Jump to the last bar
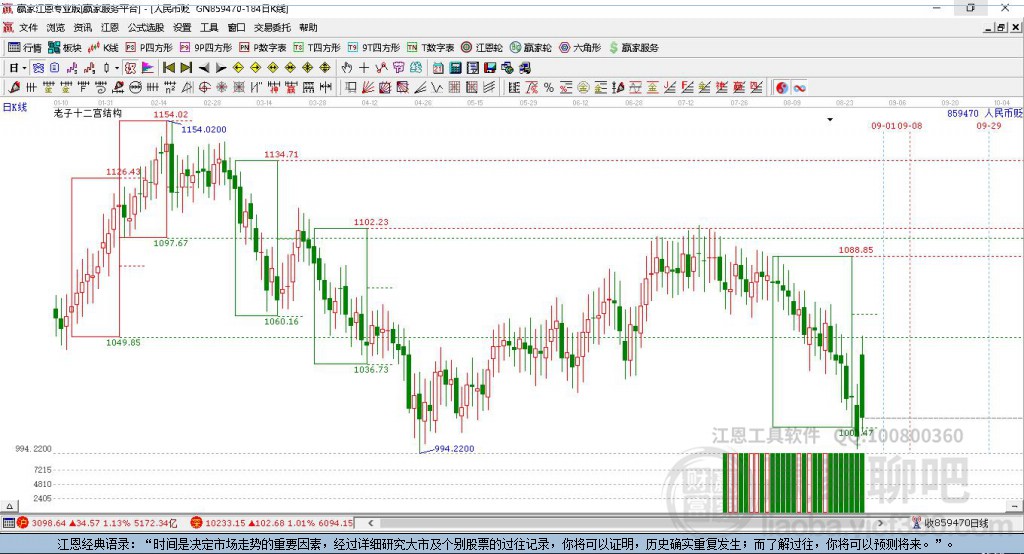This screenshot has height=554, width=1024. coord(186,68)
